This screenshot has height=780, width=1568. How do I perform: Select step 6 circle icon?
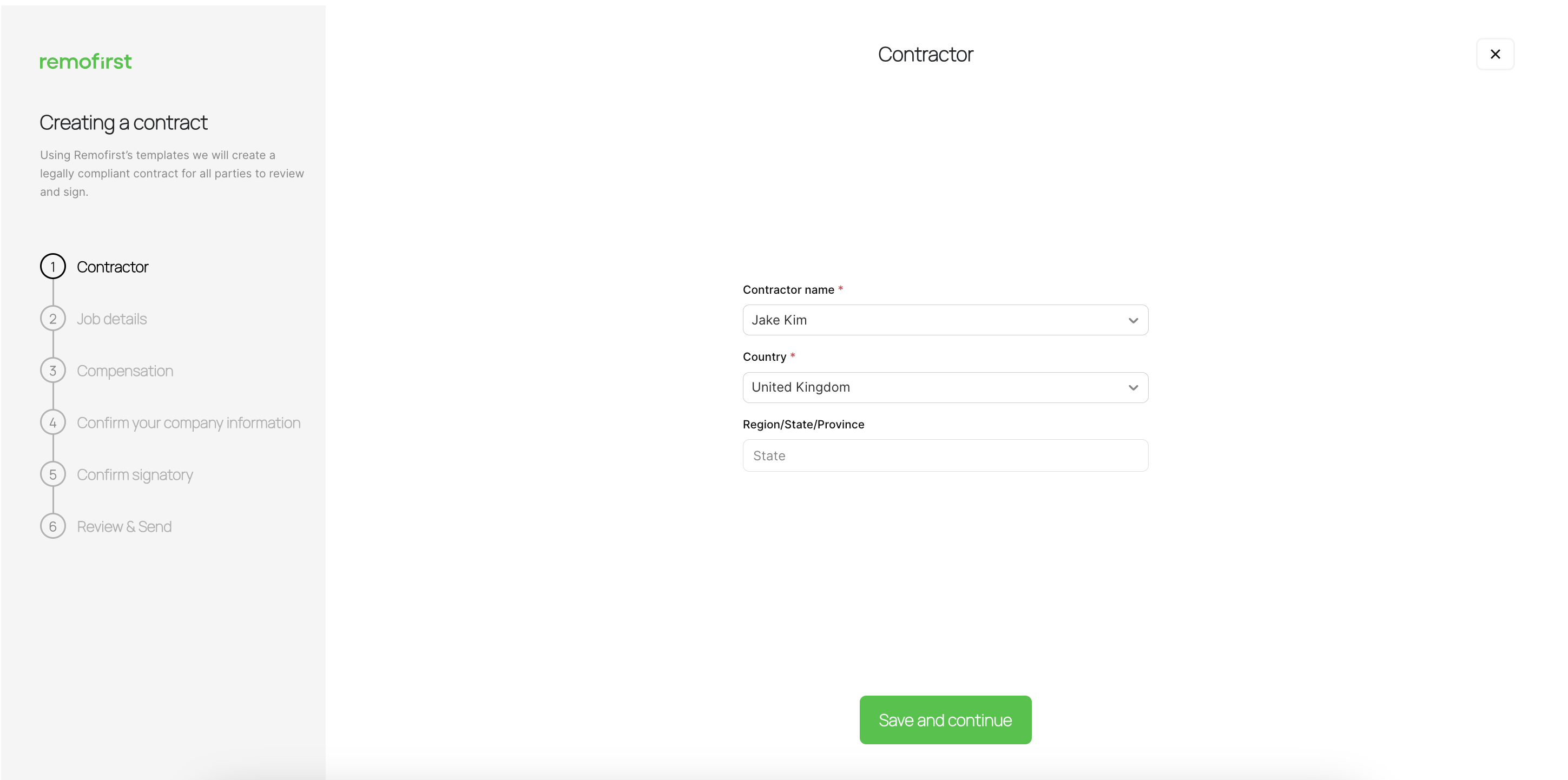(x=53, y=526)
